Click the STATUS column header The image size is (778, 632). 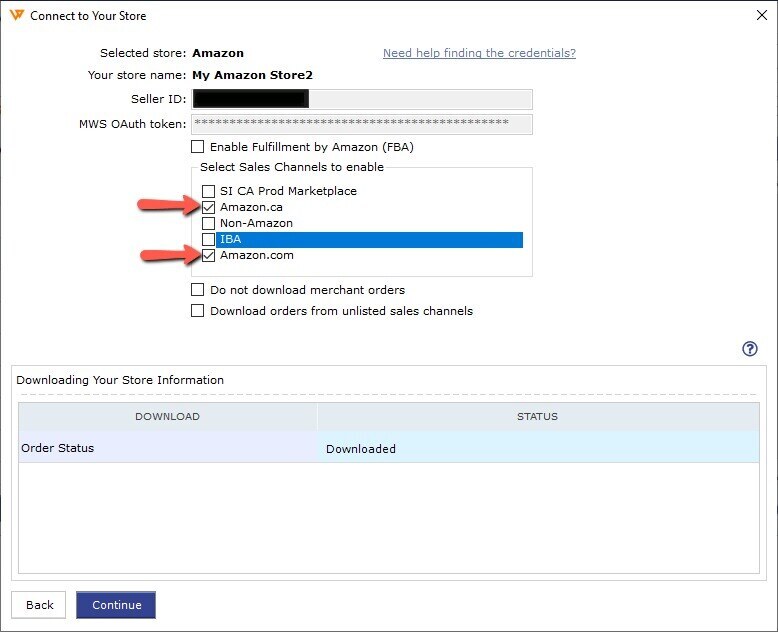pyautogui.click(x=537, y=416)
